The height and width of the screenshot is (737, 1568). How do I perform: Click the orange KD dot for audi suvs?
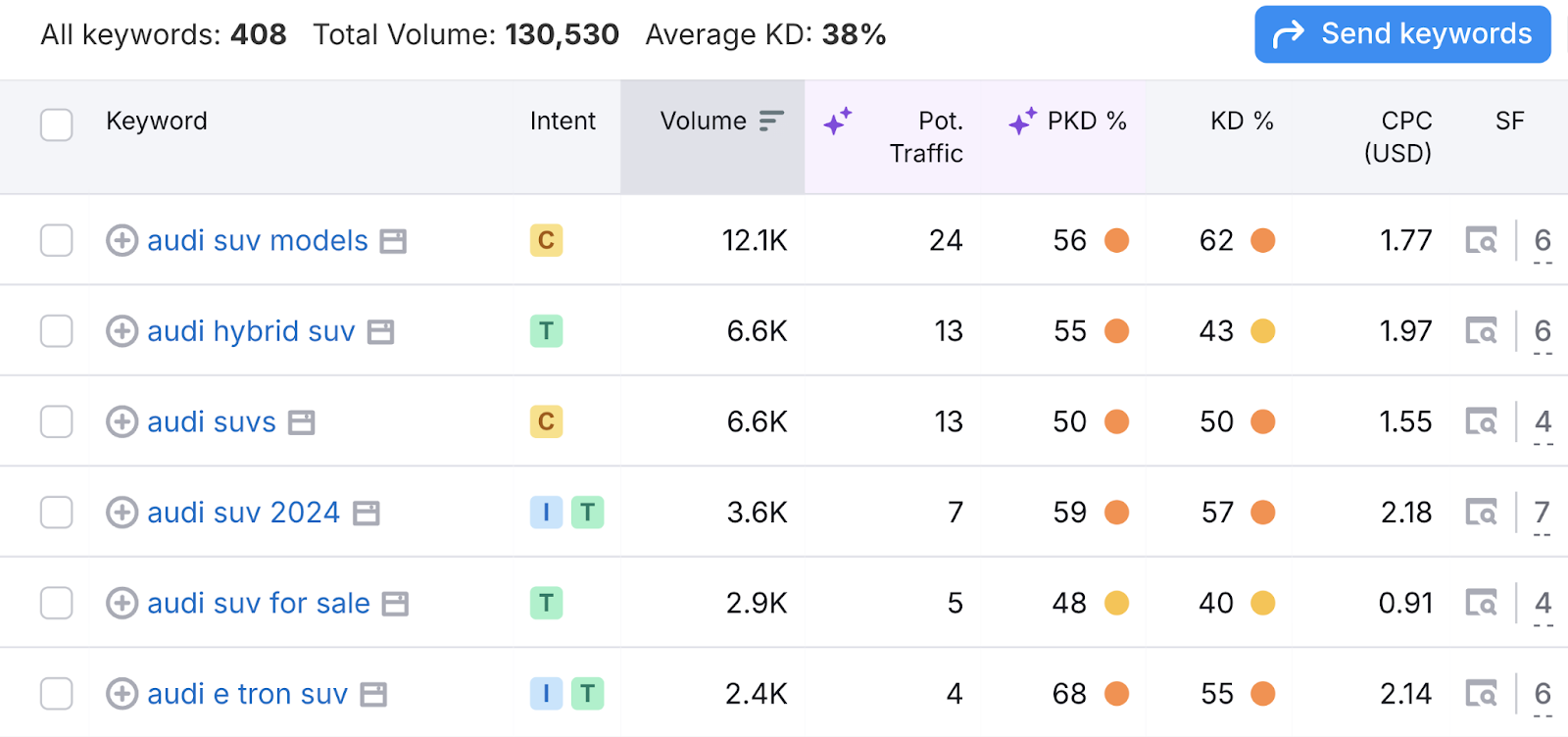(1263, 421)
